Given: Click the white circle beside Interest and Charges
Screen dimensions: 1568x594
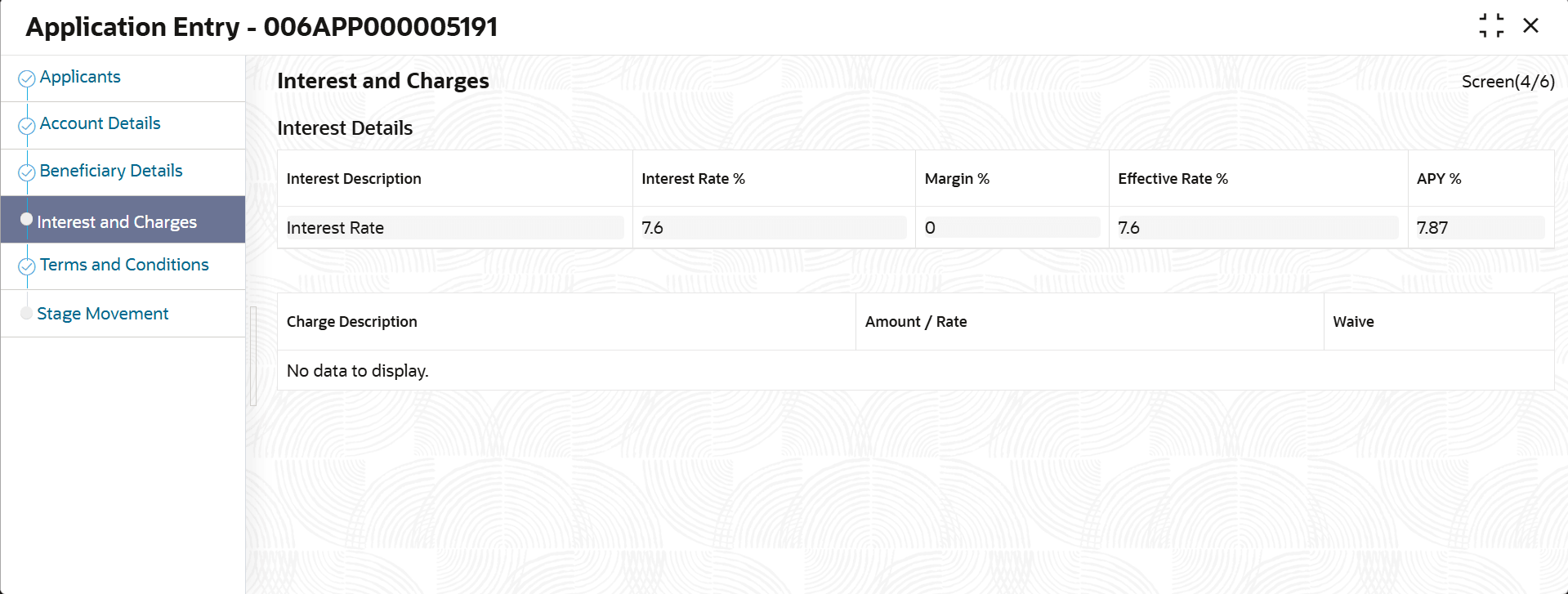Looking at the screenshot, I should pos(26,219).
